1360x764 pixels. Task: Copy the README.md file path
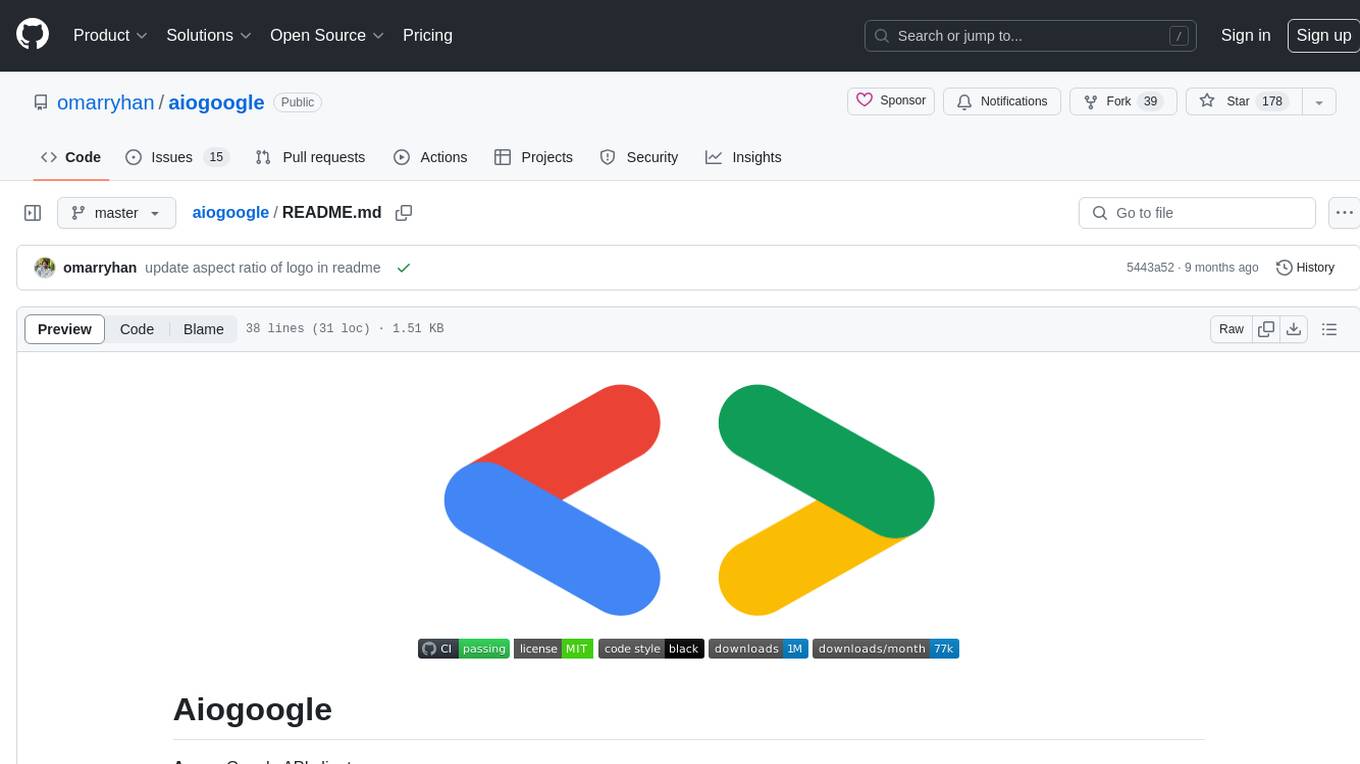click(404, 213)
